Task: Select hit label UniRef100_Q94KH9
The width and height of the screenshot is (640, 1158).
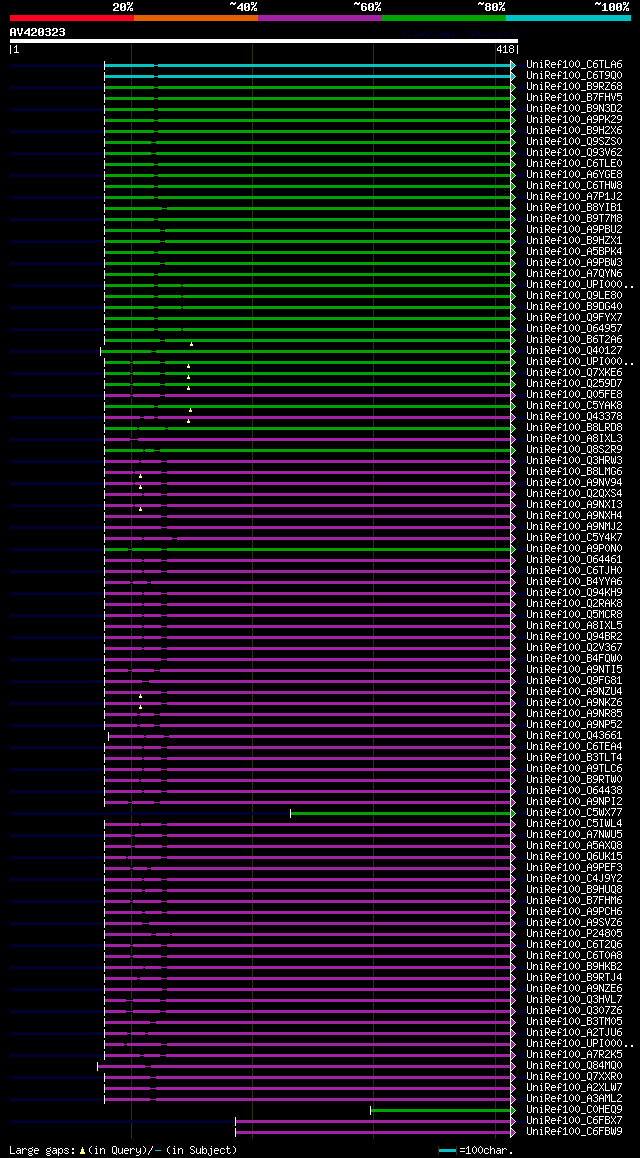Action: 574,593
